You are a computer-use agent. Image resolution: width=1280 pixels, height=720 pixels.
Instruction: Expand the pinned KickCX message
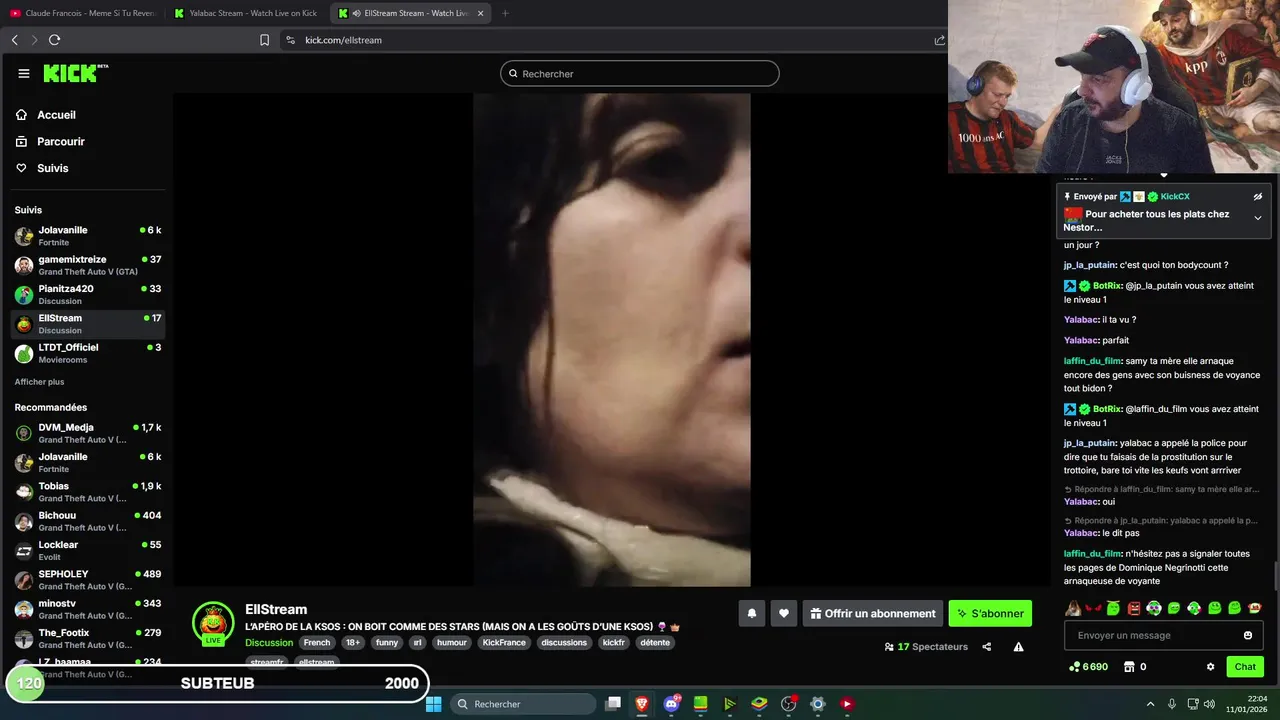(1258, 218)
